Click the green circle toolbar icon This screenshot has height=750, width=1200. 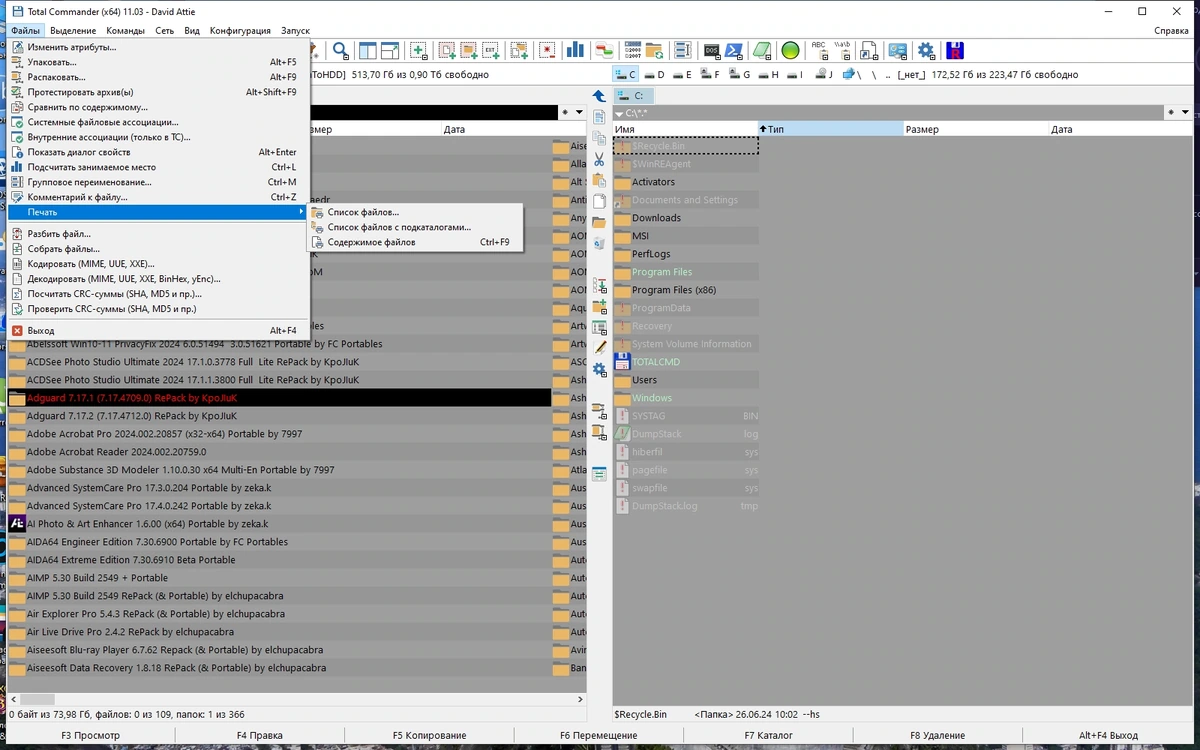click(x=790, y=50)
